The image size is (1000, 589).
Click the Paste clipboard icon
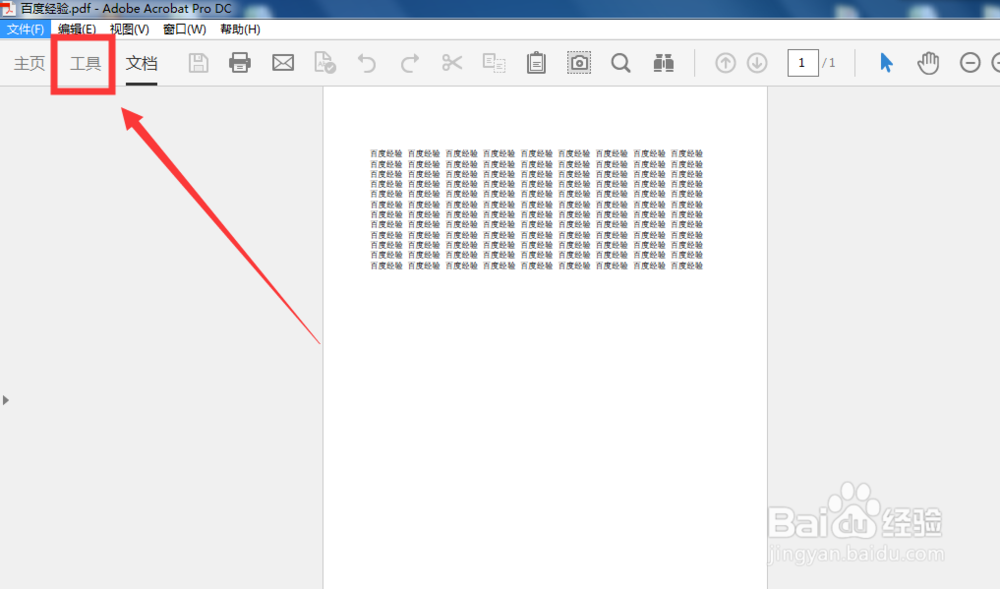click(x=536, y=62)
